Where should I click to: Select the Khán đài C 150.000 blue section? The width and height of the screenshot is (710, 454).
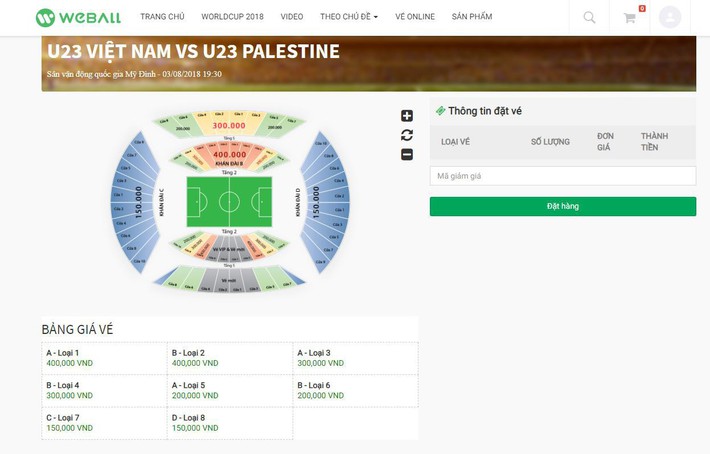[139, 202]
